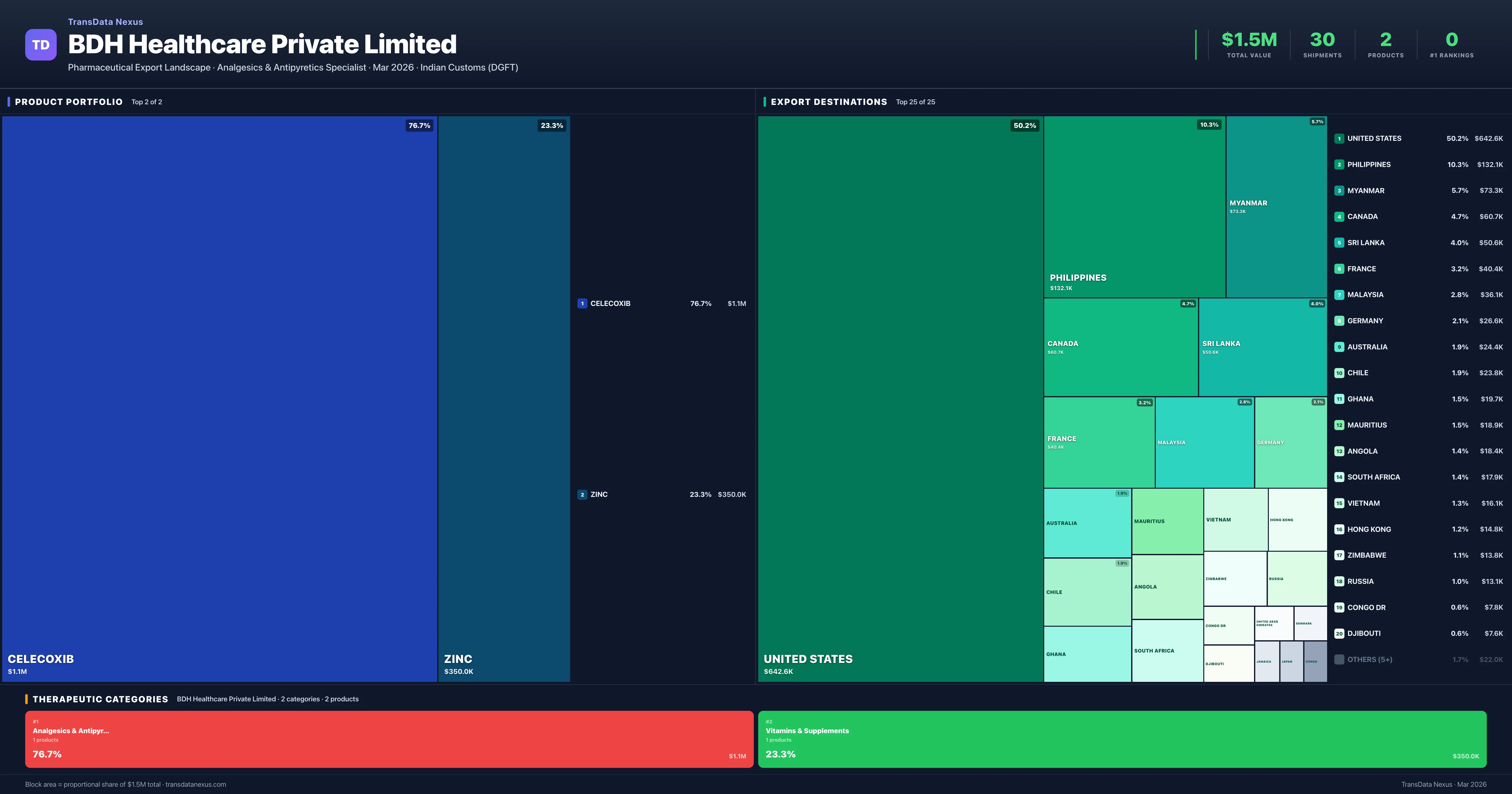Click the rank 10 badge beside Chile

click(1339, 373)
